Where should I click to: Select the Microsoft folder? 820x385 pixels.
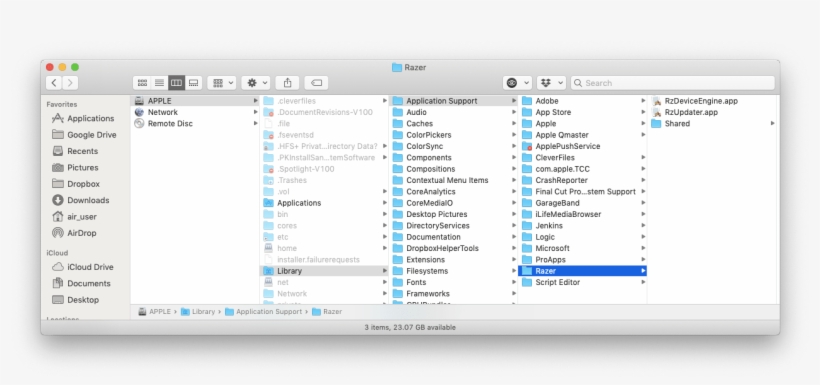coord(583,248)
